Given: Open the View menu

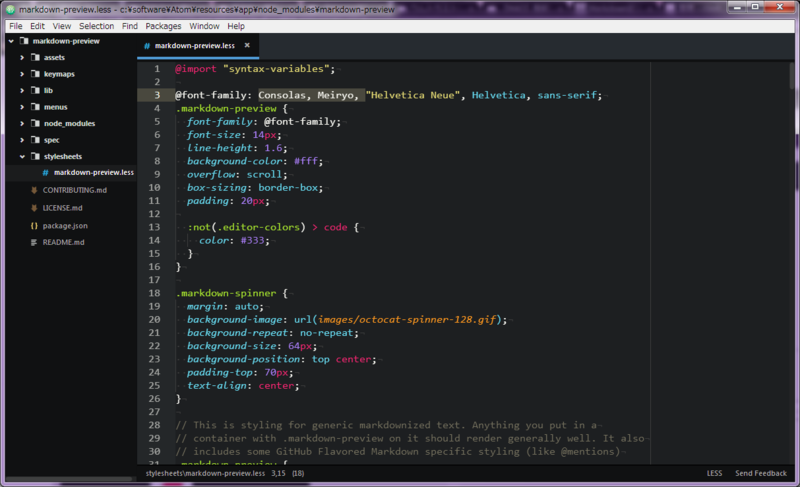Looking at the screenshot, I should click(62, 26).
